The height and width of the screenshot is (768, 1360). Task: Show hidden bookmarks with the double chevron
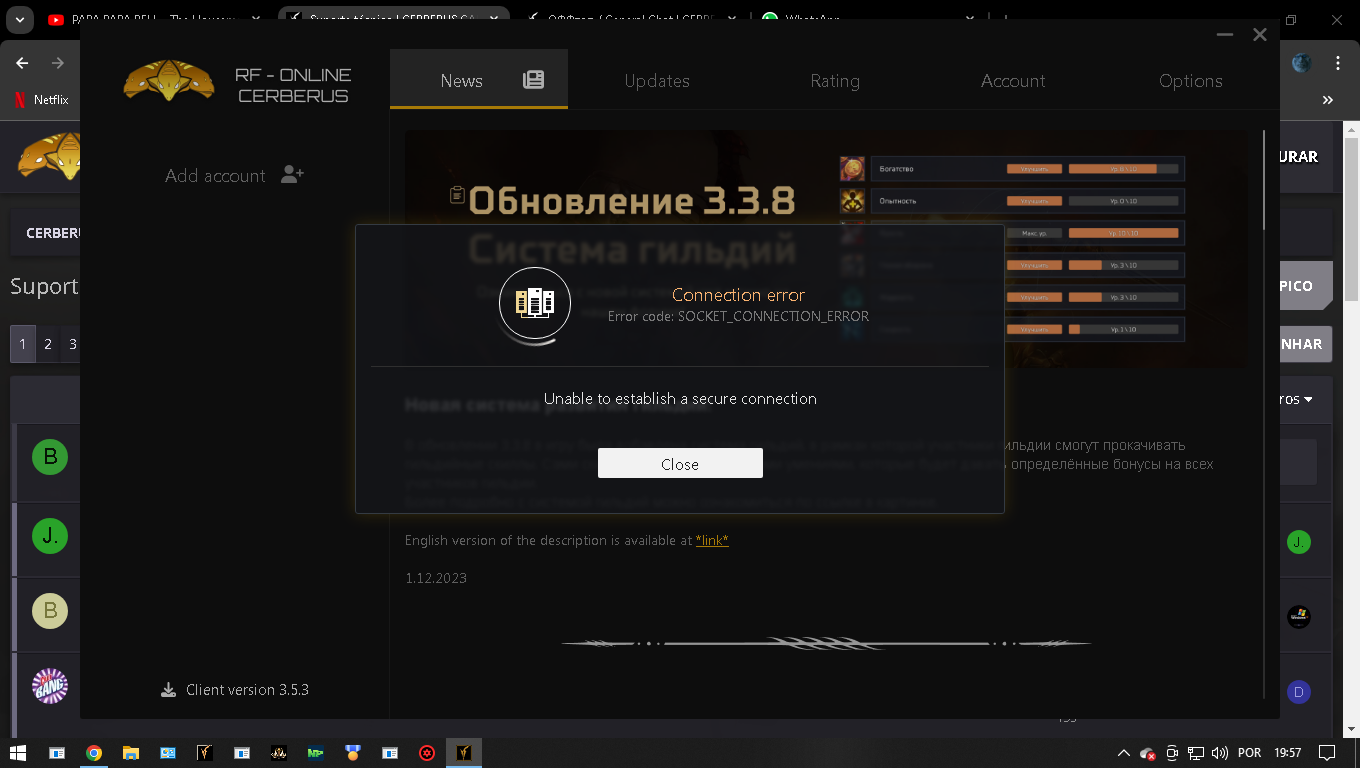[x=1328, y=100]
